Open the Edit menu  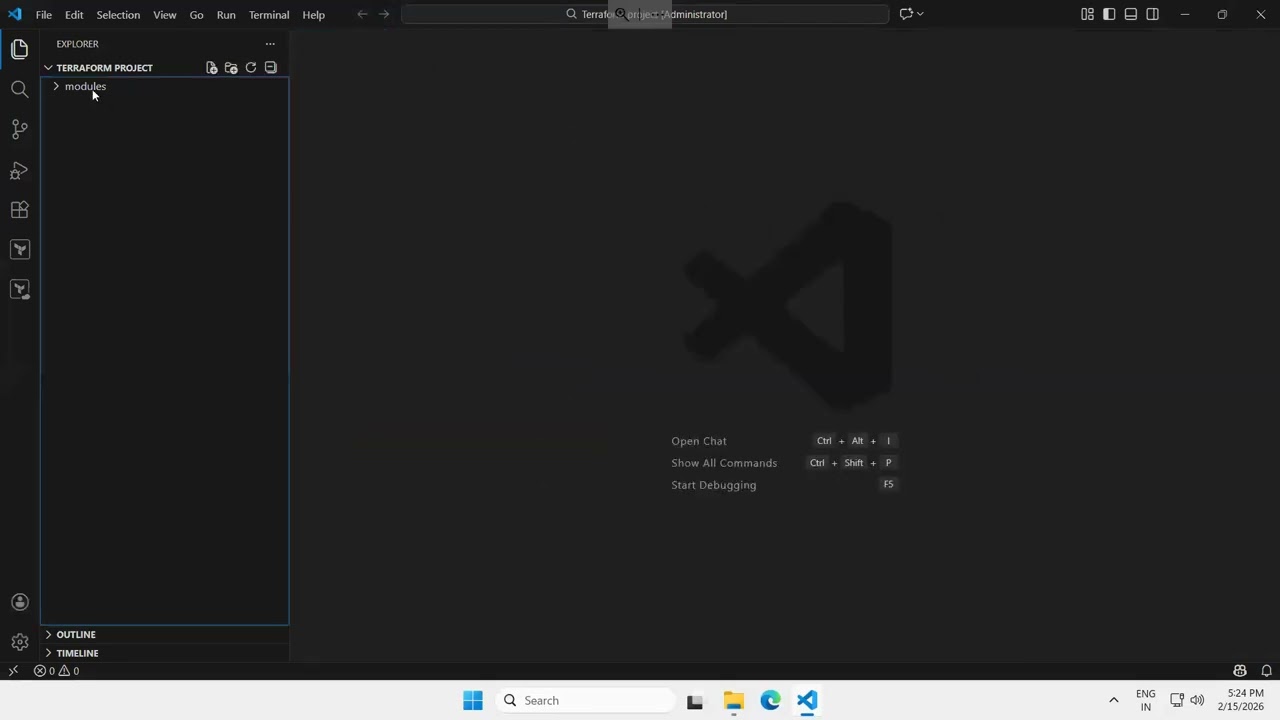(74, 15)
